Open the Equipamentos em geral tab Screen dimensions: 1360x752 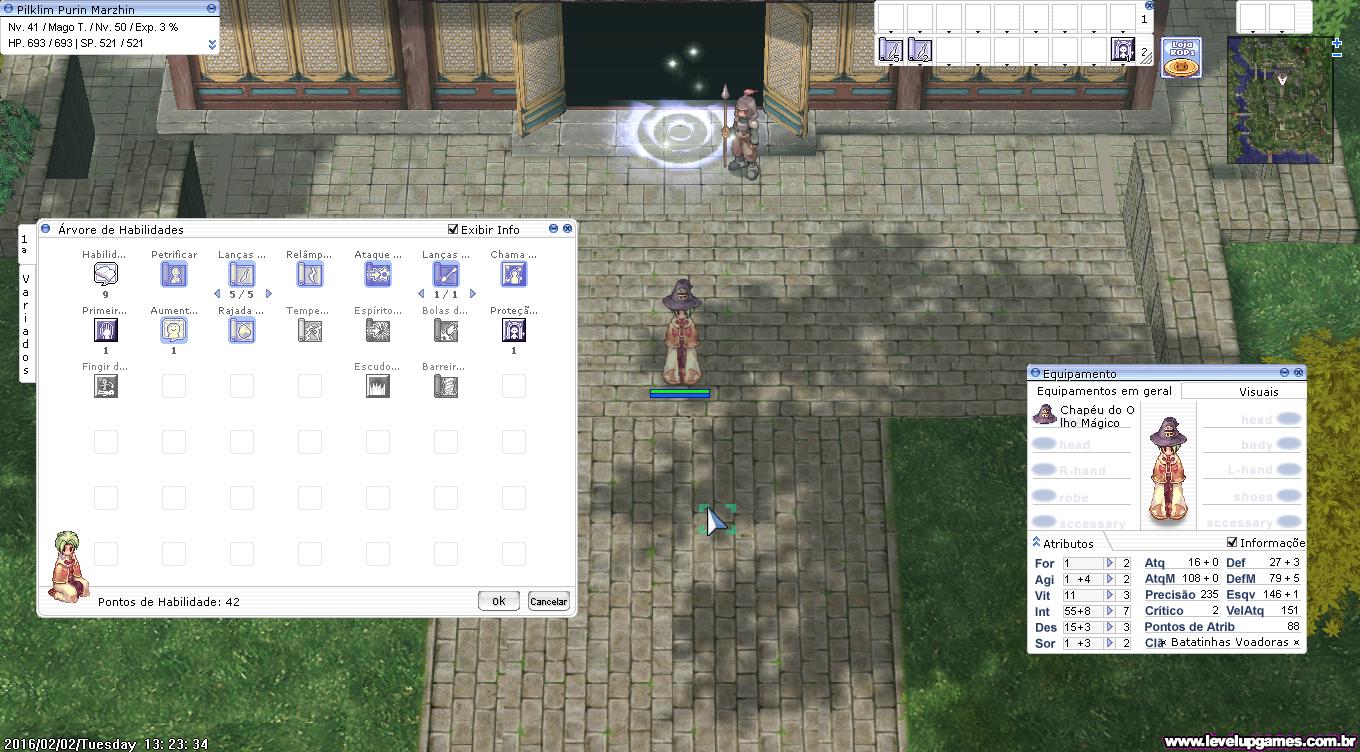coord(1104,391)
